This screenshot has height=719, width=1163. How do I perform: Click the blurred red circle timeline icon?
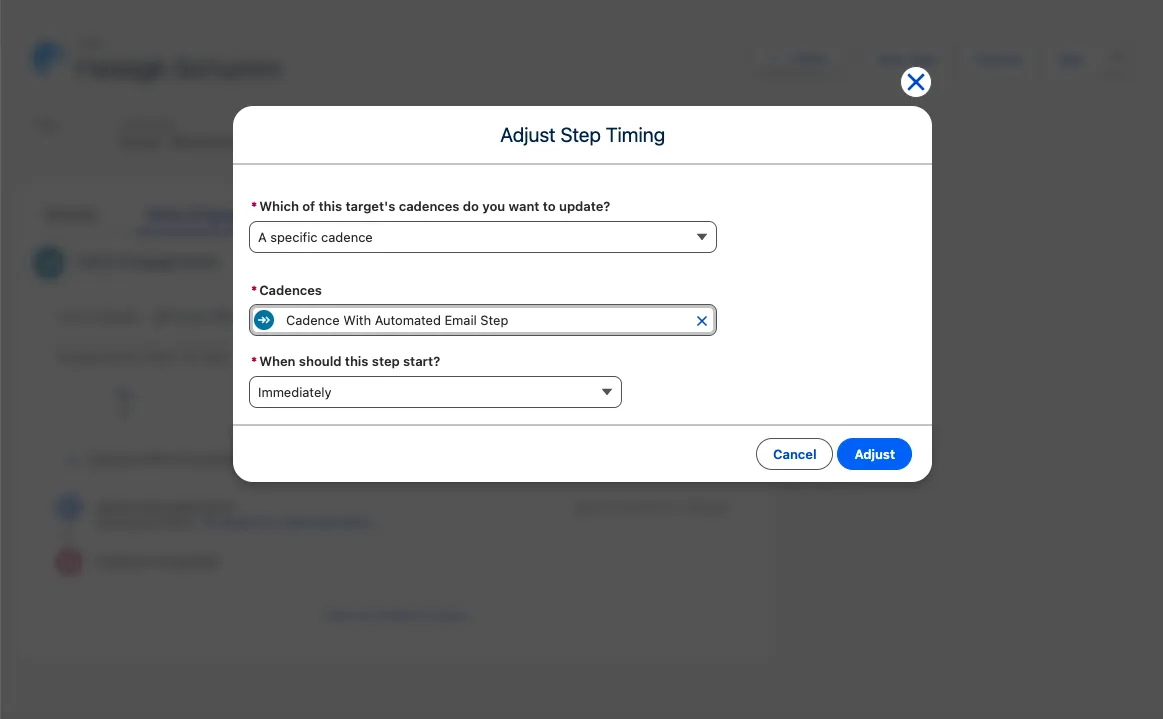(69, 562)
